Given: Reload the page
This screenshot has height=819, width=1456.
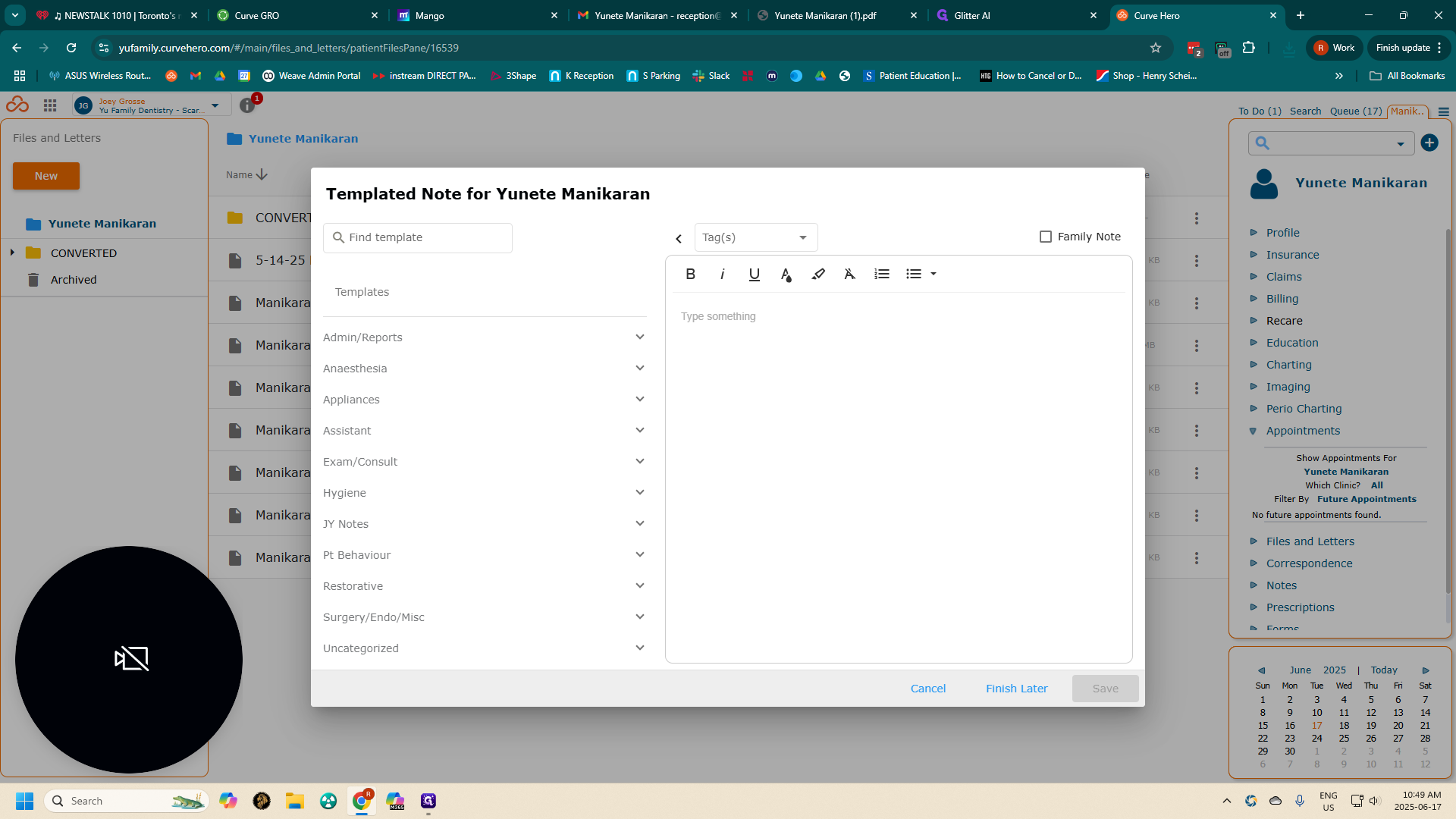Looking at the screenshot, I should [x=71, y=48].
